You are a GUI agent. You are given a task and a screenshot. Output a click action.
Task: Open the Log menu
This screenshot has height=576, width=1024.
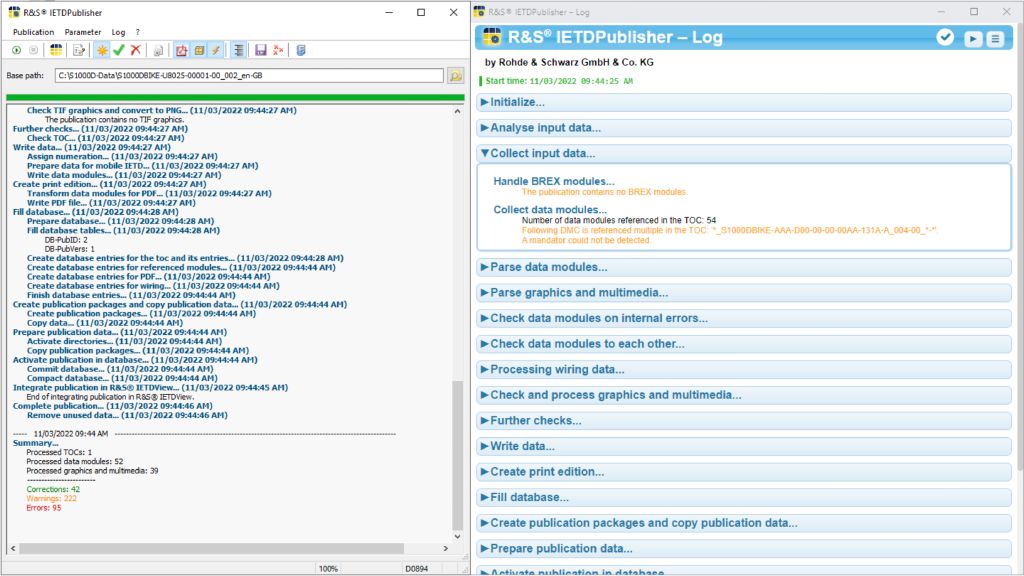[x=118, y=32]
